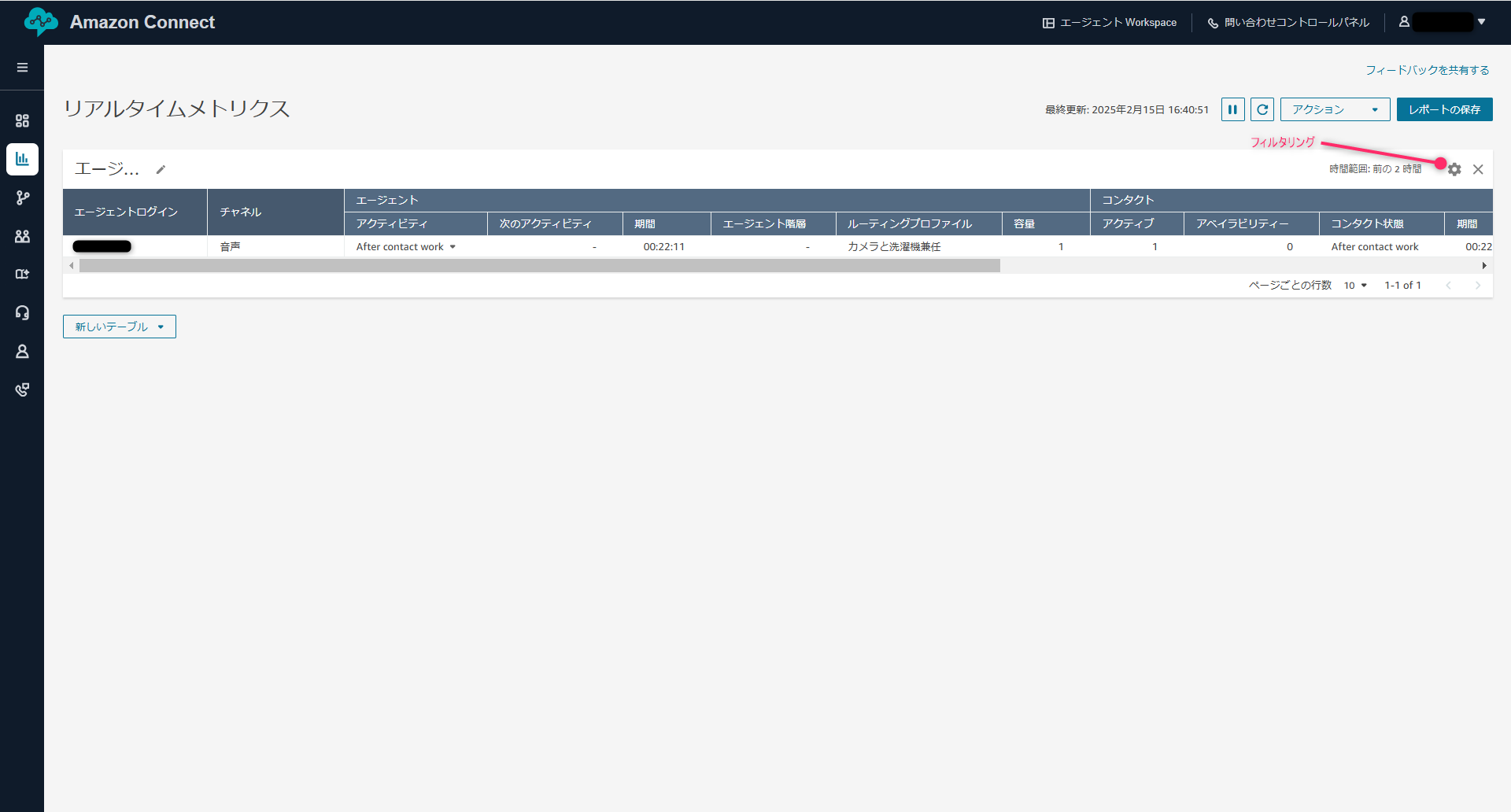
Task: Open rows per page selector
Action: coord(1355,286)
